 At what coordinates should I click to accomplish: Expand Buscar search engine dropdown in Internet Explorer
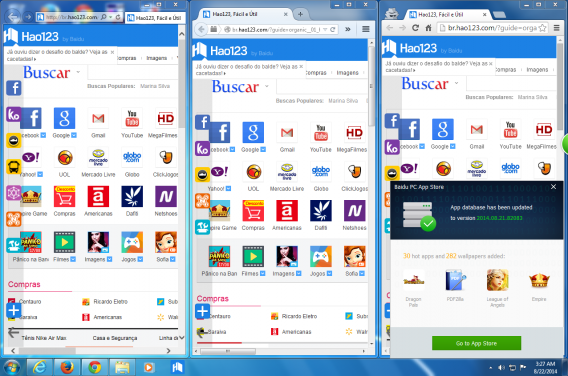(x=78, y=72)
